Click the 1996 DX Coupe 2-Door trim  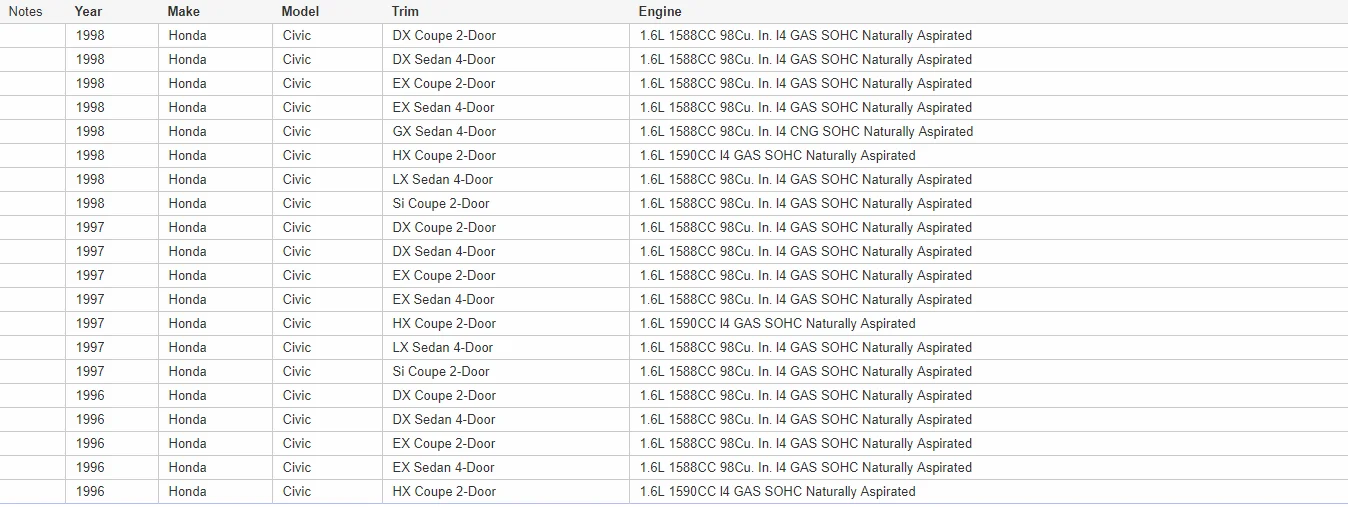(444, 395)
